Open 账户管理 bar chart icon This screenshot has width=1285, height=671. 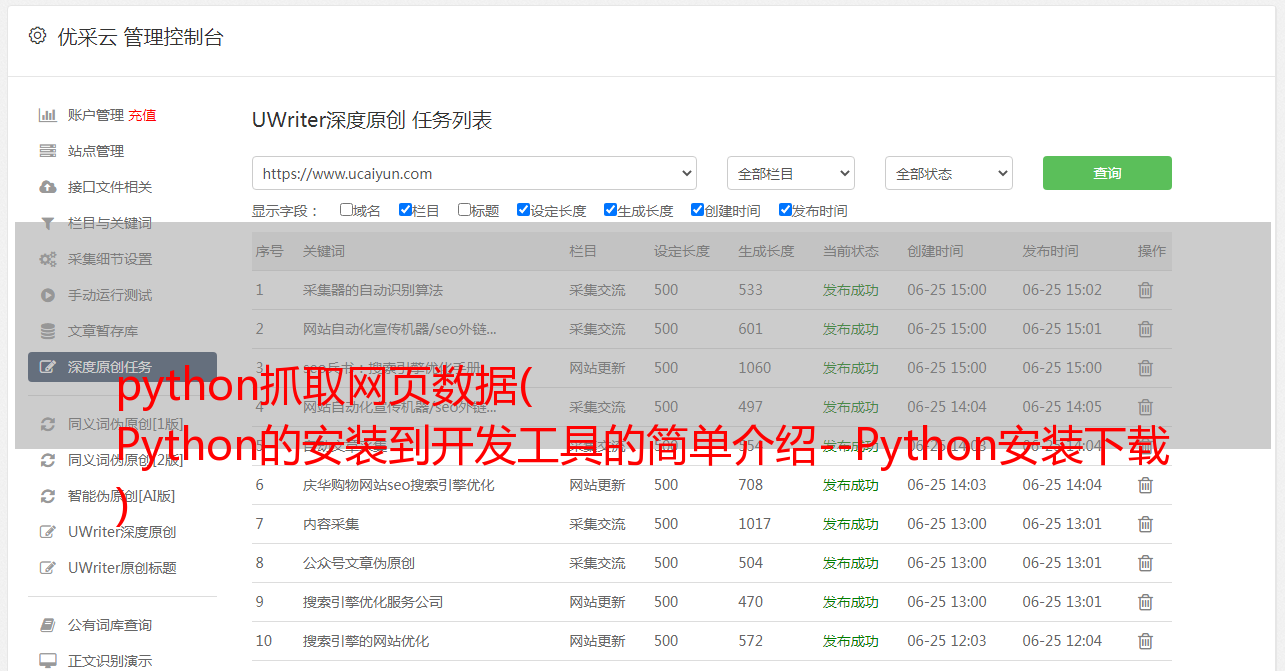47,115
